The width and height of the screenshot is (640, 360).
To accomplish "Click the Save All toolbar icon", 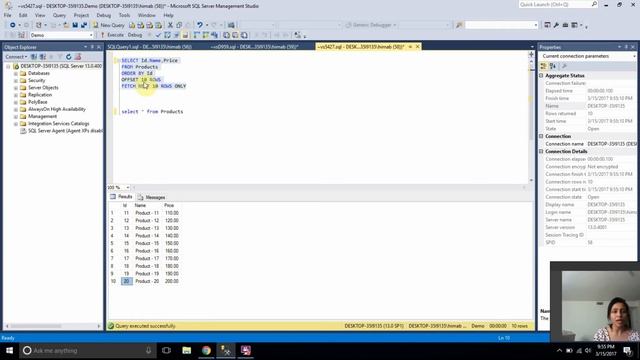I will pyautogui.click(x=84, y=25).
